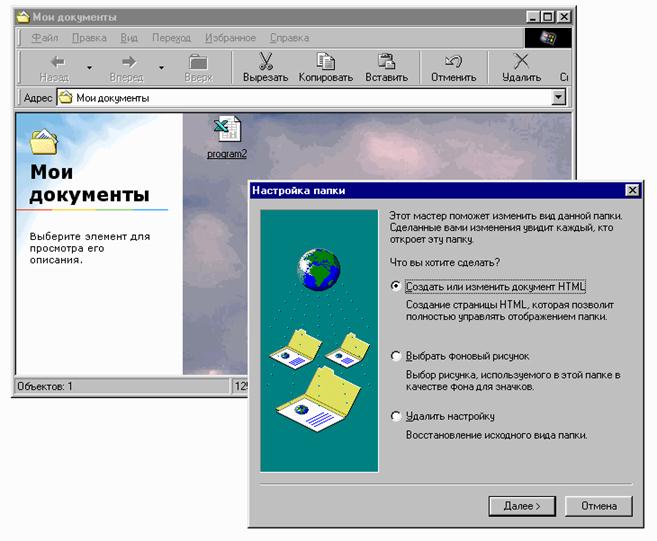
Task: Click the Назад (Back) toolbar arrow
Action: click(x=57, y=62)
